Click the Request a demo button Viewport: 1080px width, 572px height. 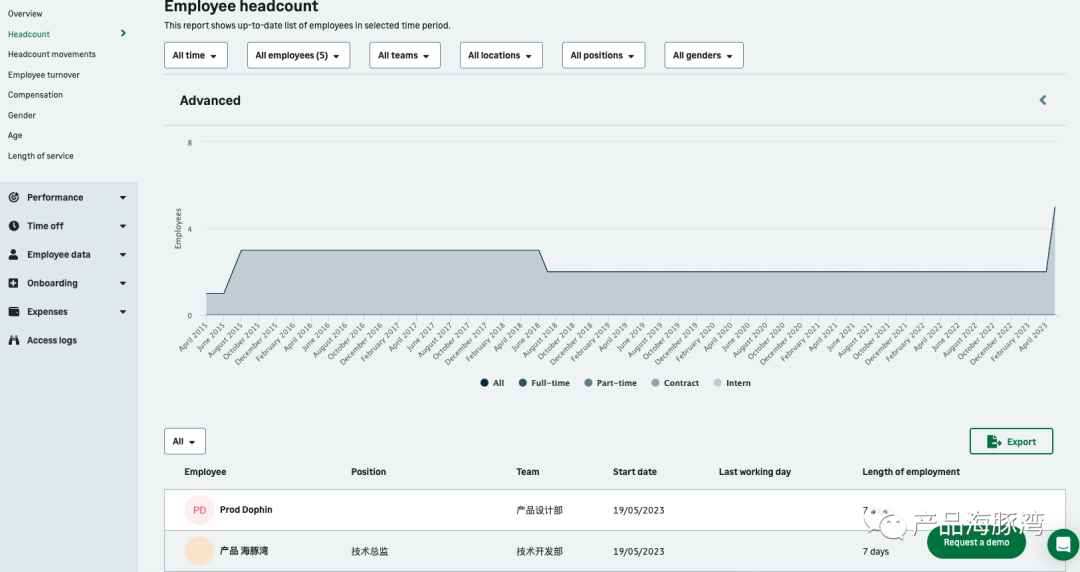(976, 542)
